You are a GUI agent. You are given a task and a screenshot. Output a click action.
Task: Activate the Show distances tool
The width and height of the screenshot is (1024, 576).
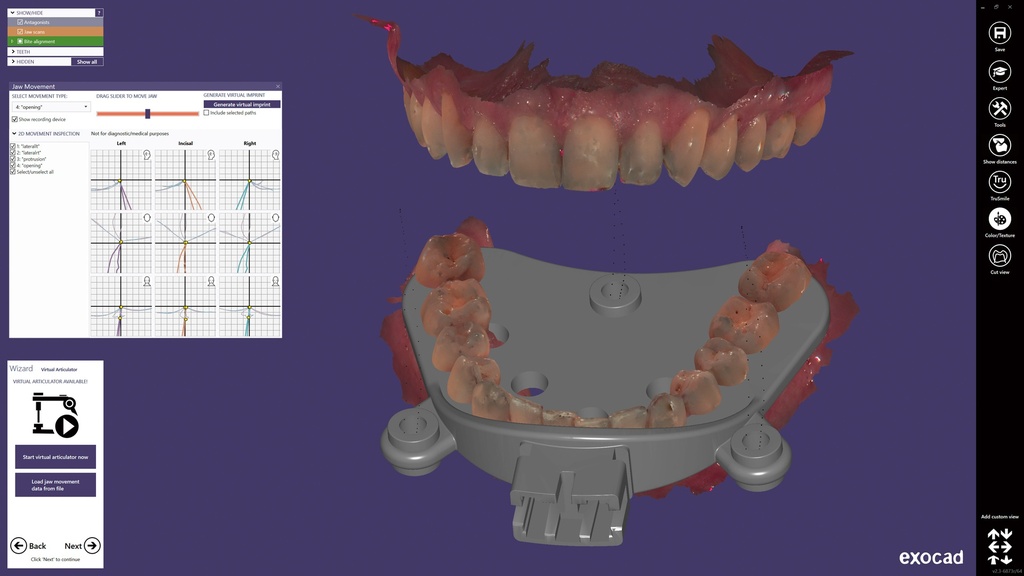point(999,145)
